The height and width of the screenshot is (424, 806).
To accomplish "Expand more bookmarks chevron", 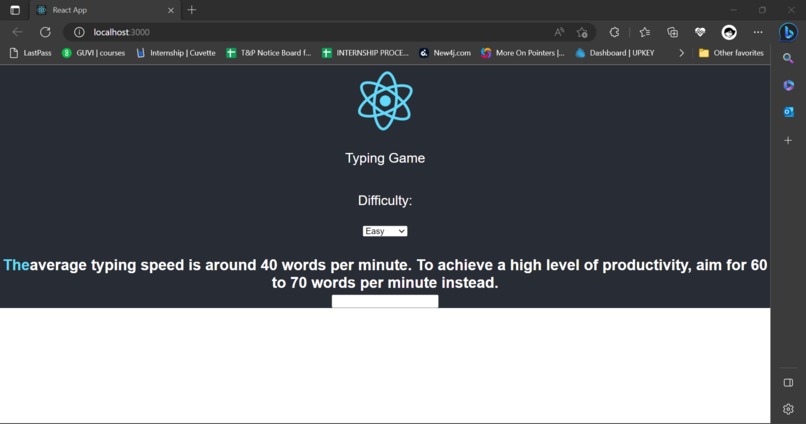I will click(682, 53).
